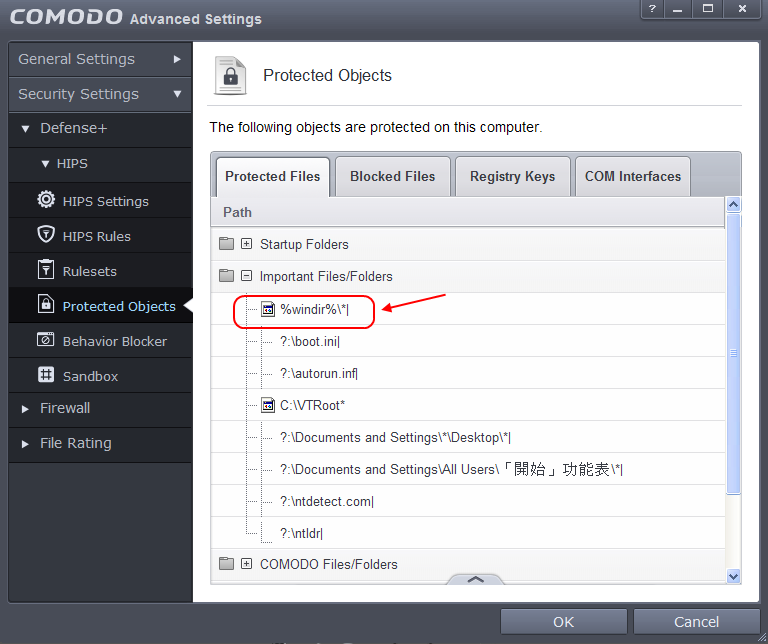Click the vertical scrollbar thumb
This screenshot has width=768, height=644.
[x=733, y=354]
